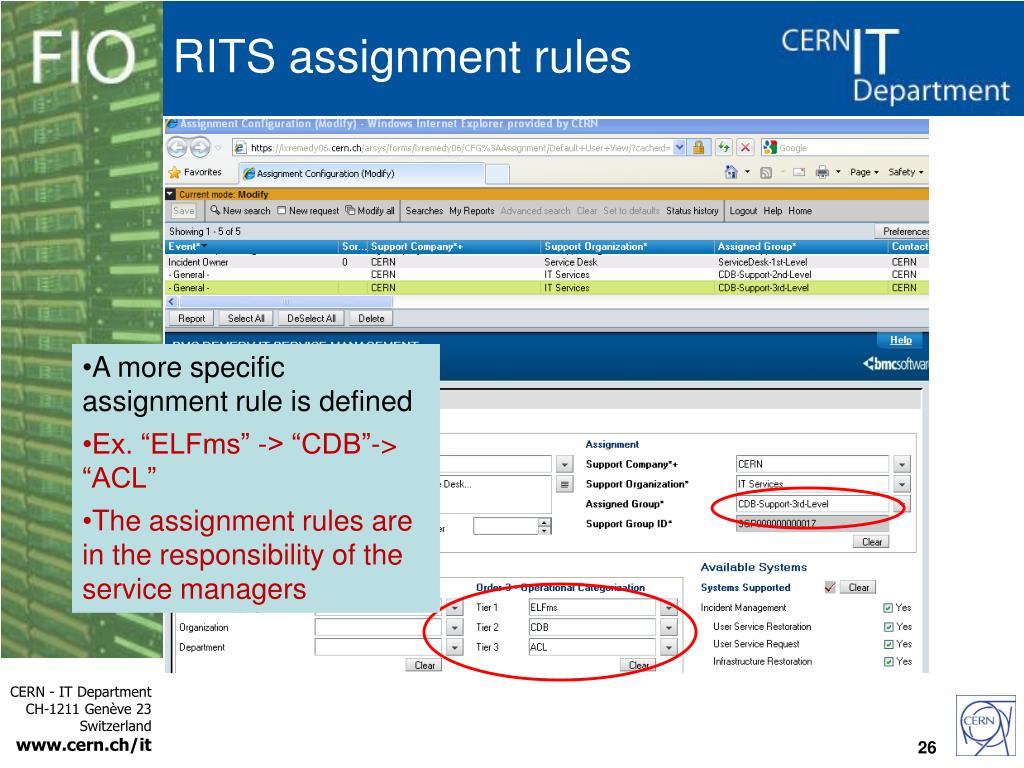Click the Home toolbar link

coord(799,211)
